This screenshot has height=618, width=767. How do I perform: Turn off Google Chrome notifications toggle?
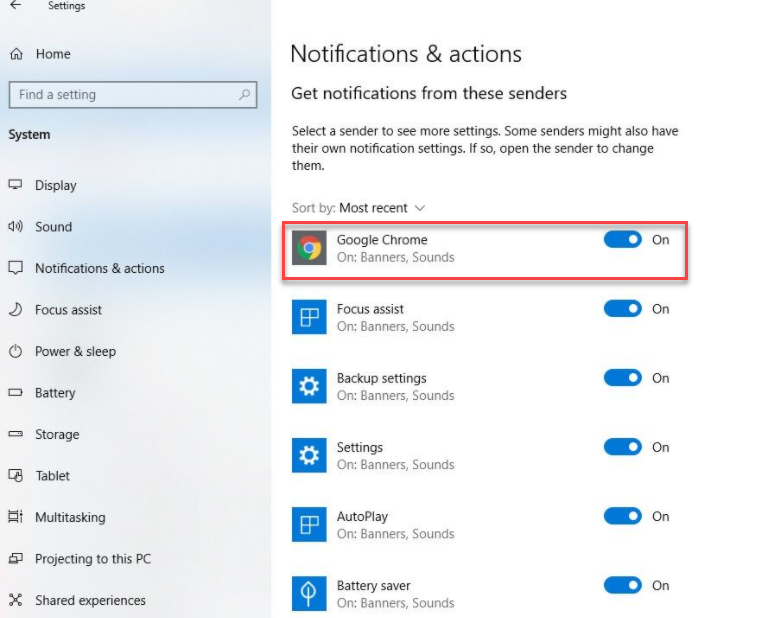pos(623,240)
